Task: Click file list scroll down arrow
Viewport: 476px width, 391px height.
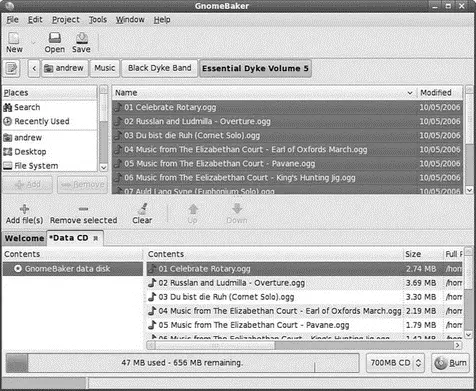Action: coord(469,190)
